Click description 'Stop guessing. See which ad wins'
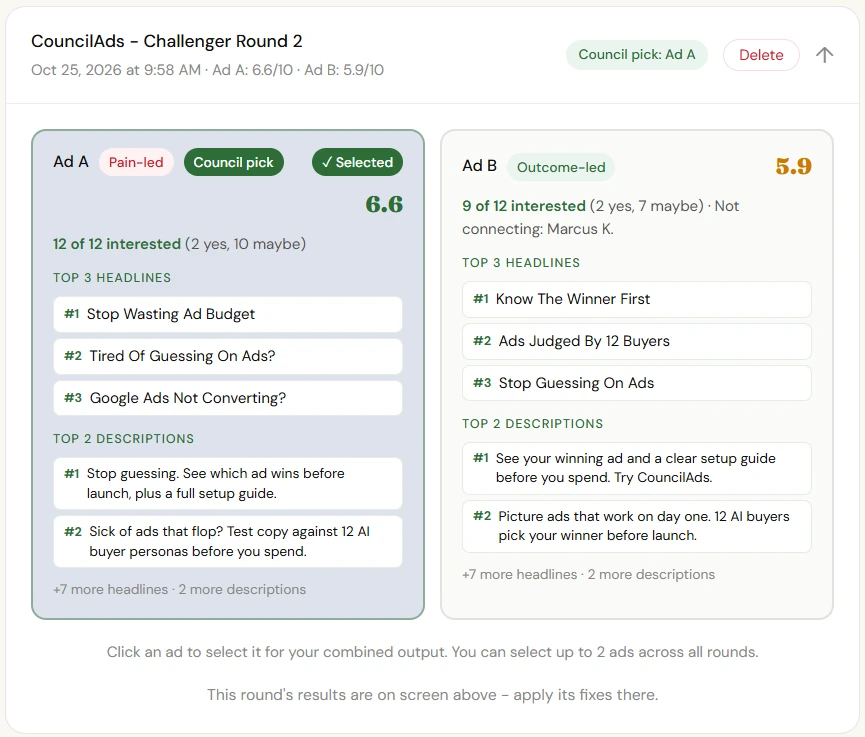Viewport: 865px width, 737px height. pyautogui.click(x=228, y=483)
